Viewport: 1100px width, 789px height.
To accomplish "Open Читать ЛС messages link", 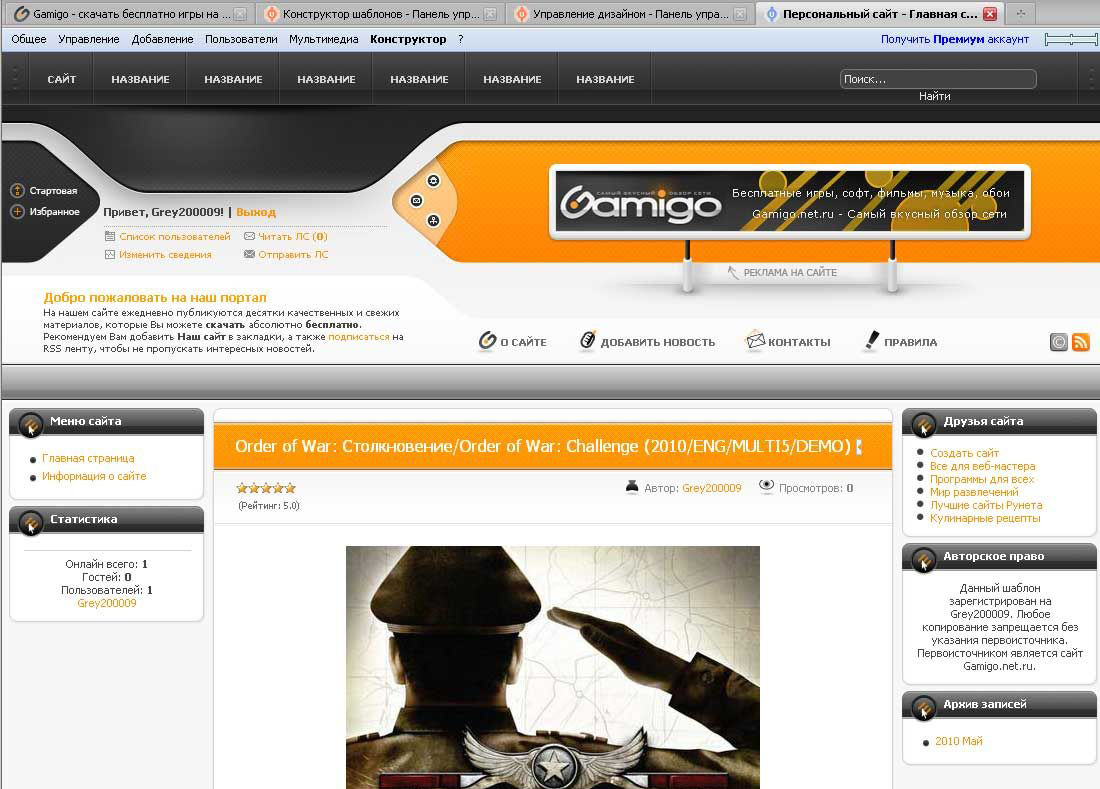I will (293, 236).
